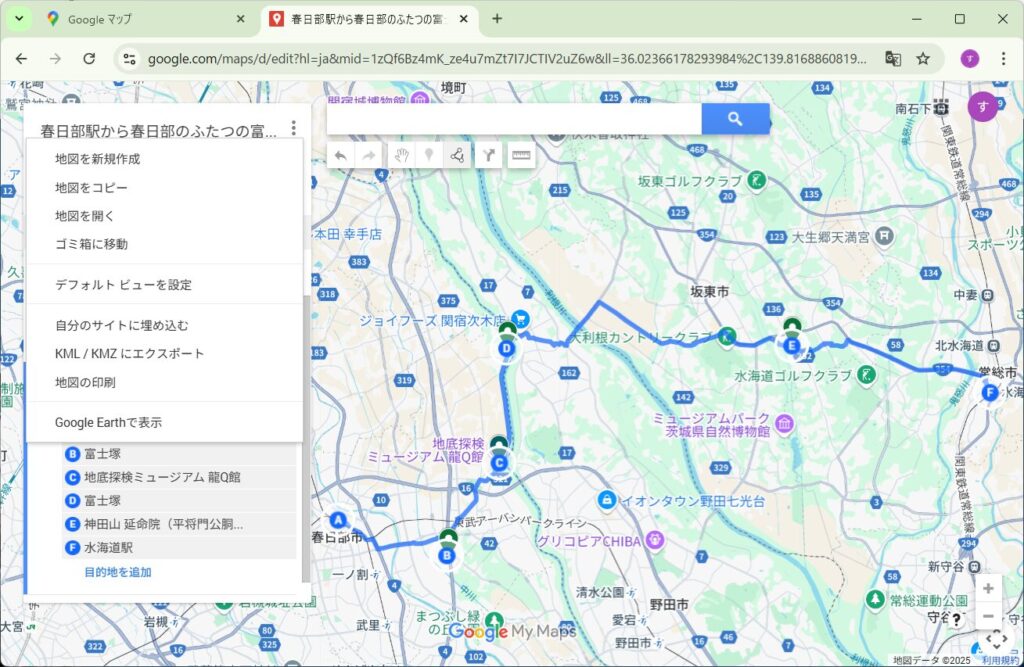
Task: Click ミュージアムパーク茨城県自然博物館 place icon
Action: [784, 423]
